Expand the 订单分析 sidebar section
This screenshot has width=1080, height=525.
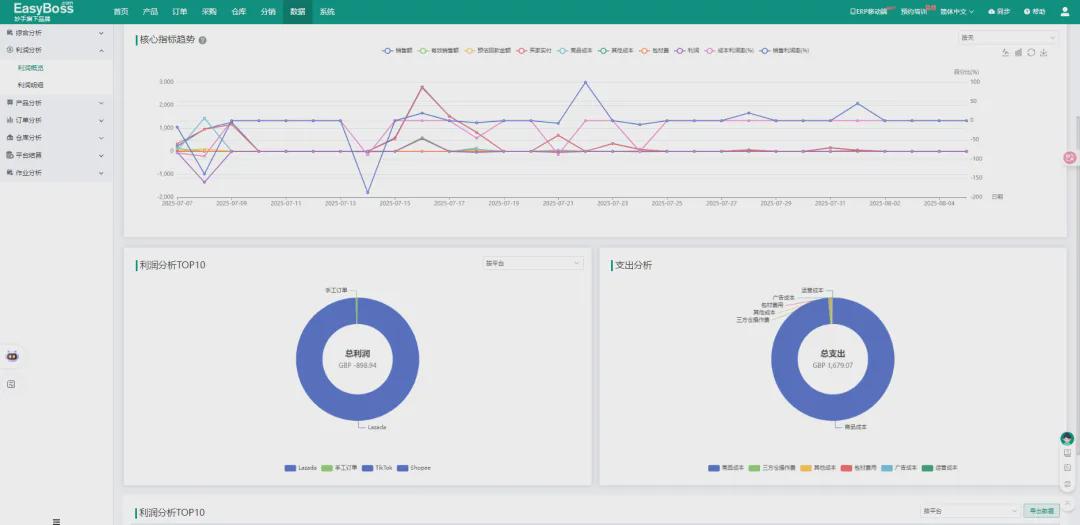click(x=56, y=120)
